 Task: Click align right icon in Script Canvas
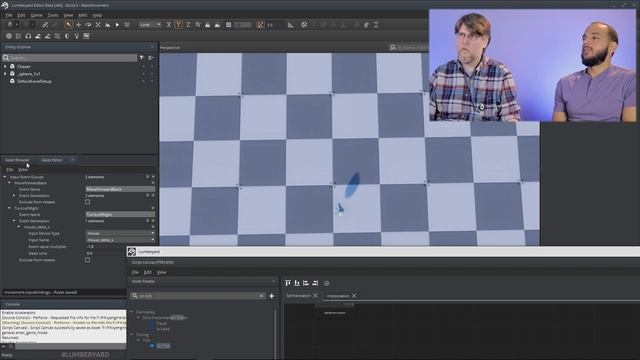pos(315,283)
